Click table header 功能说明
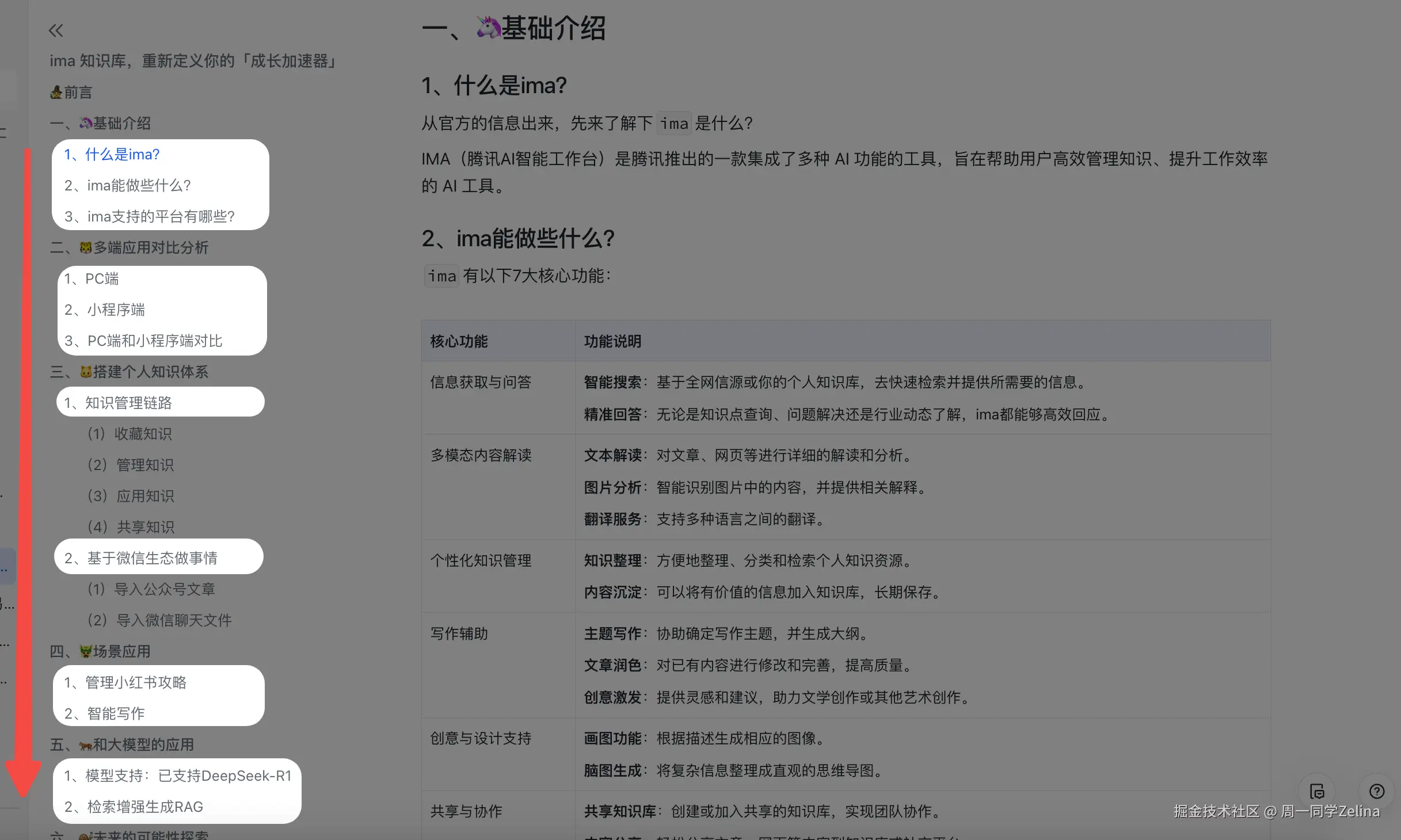This screenshot has width=1401, height=840. click(612, 341)
